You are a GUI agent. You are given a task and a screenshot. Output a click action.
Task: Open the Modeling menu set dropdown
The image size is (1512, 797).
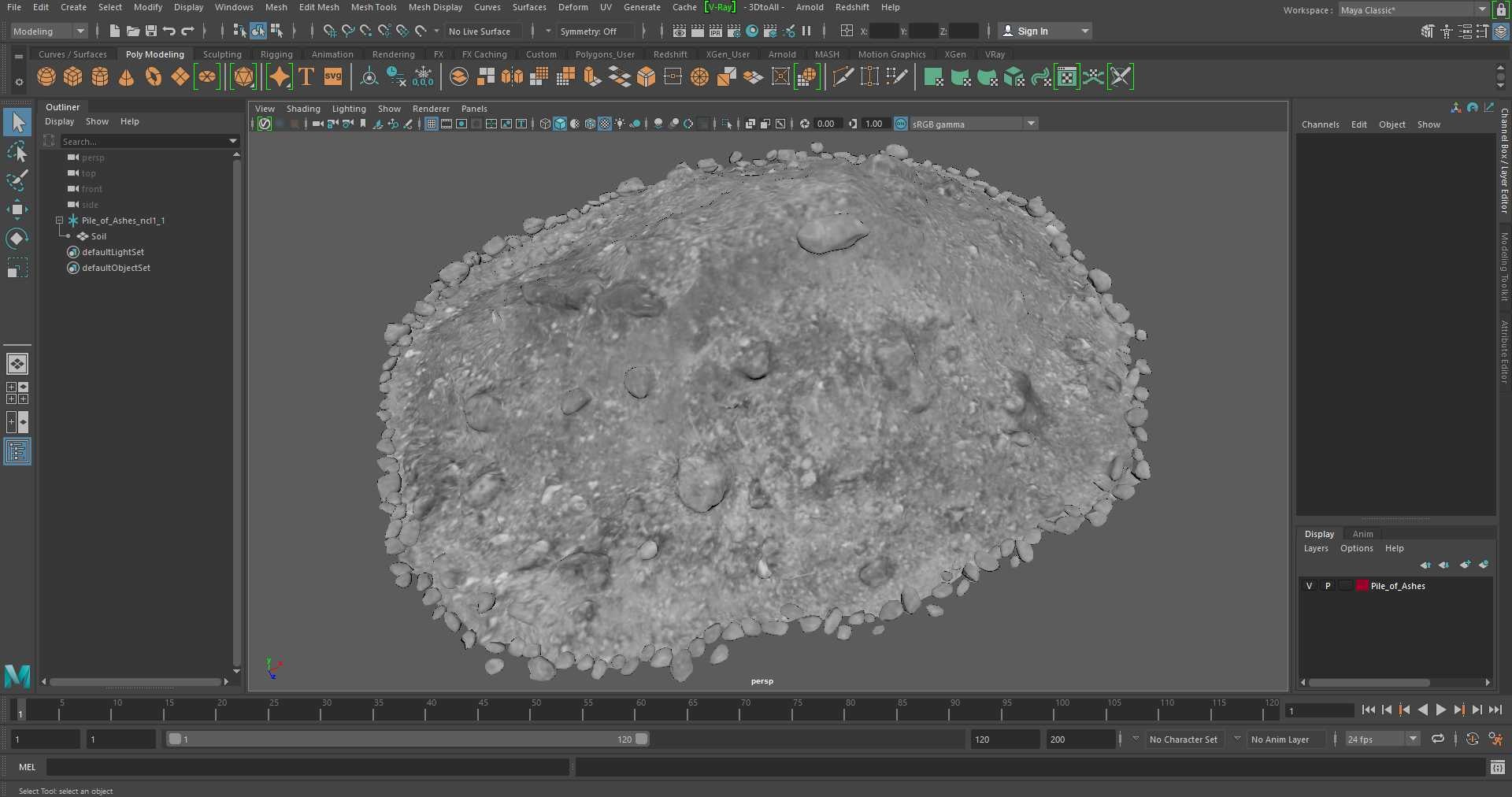point(49,31)
